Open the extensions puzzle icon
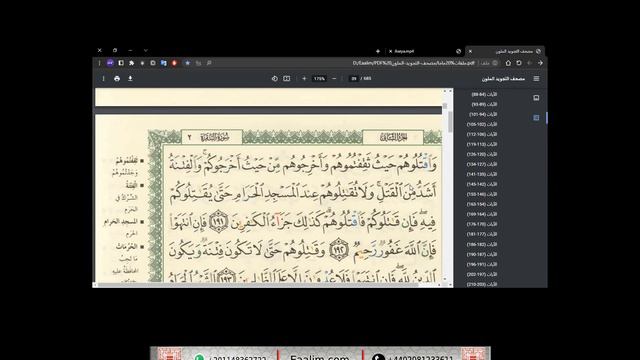Viewport: 640px width, 360px height. 131,63
